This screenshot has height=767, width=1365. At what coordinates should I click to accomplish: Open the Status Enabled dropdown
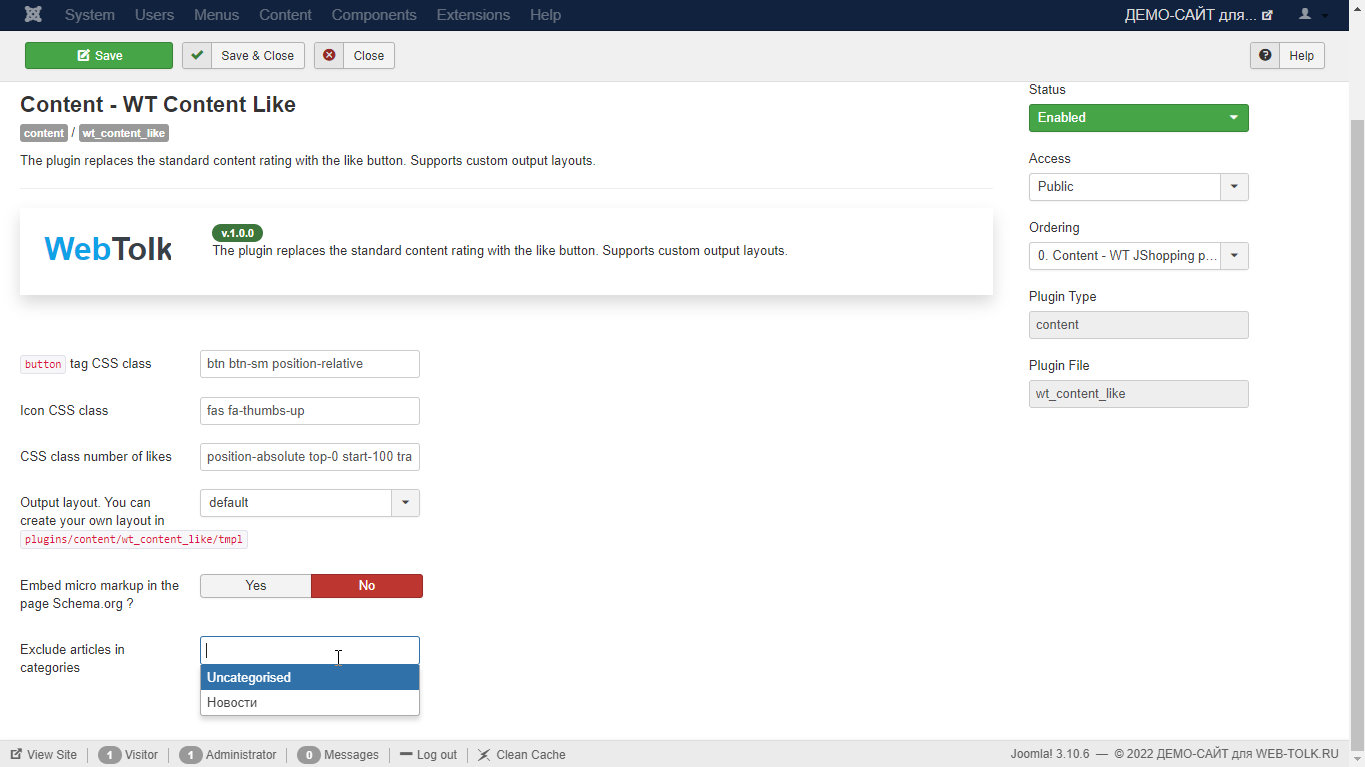coord(1138,118)
